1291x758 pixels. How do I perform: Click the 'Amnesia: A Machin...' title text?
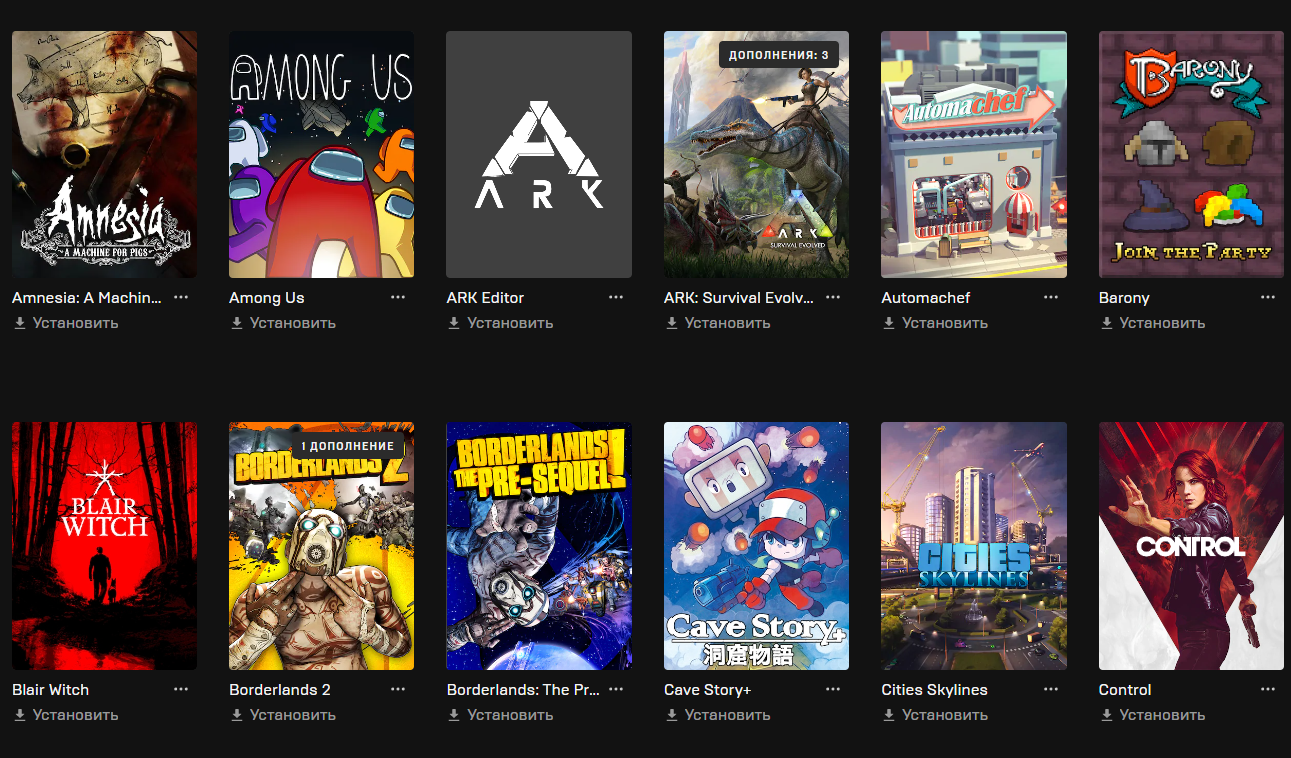click(x=86, y=298)
